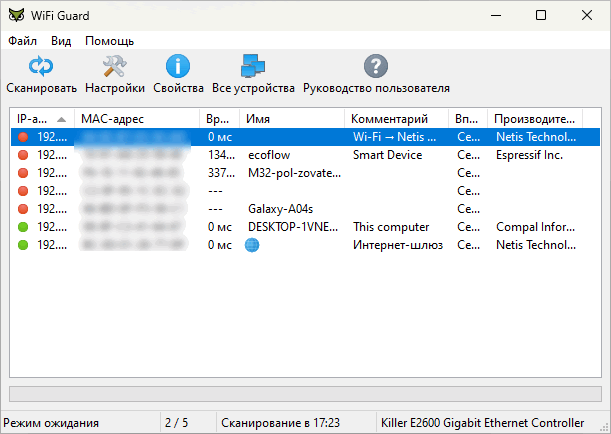The height and width of the screenshot is (434, 611).
Task: Click the Все устройства monitors icon
Action: click(x=253, y=66)
